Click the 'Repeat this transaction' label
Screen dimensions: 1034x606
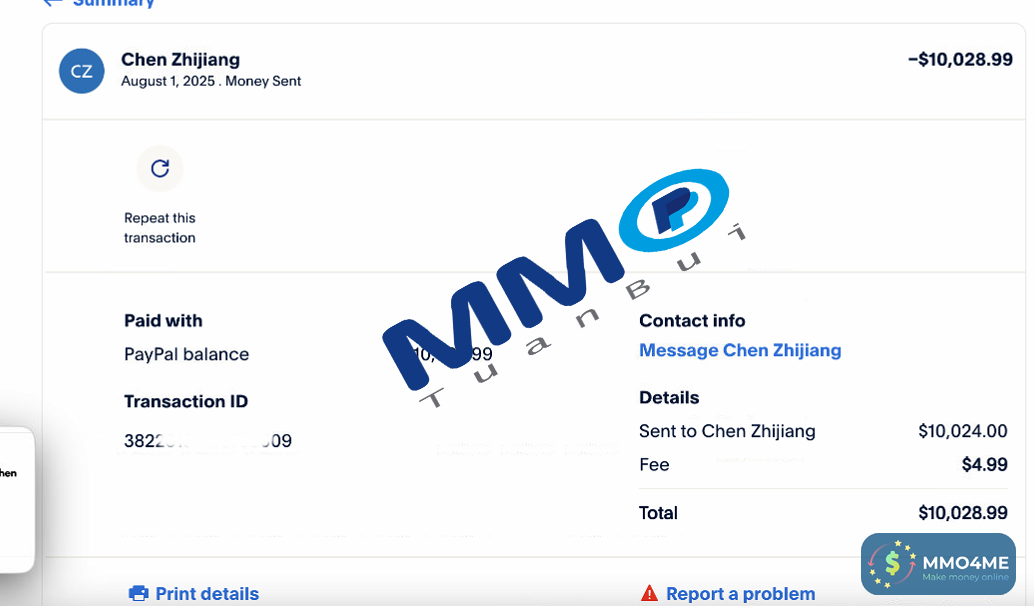pyautogui.click(x=160, y=228)
